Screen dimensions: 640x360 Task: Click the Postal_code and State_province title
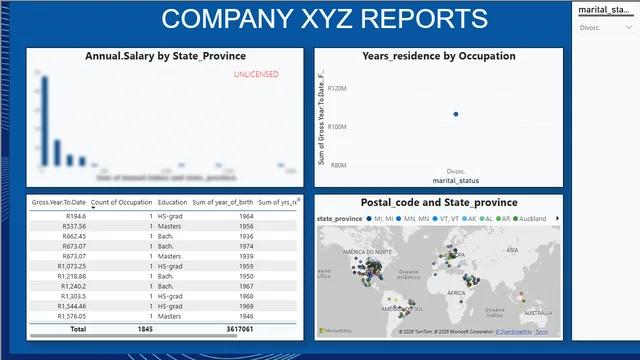439,202
